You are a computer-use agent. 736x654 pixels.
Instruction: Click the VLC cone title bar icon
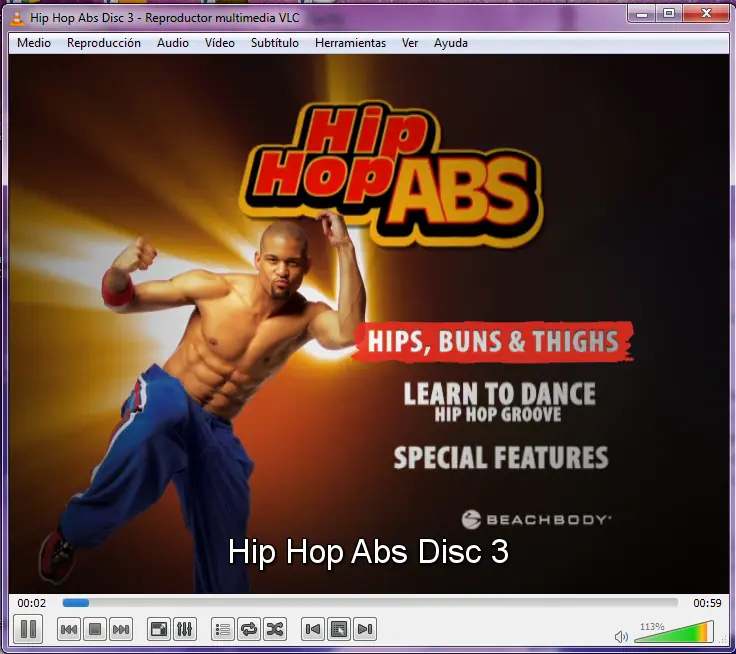click(x=17, y=18)
